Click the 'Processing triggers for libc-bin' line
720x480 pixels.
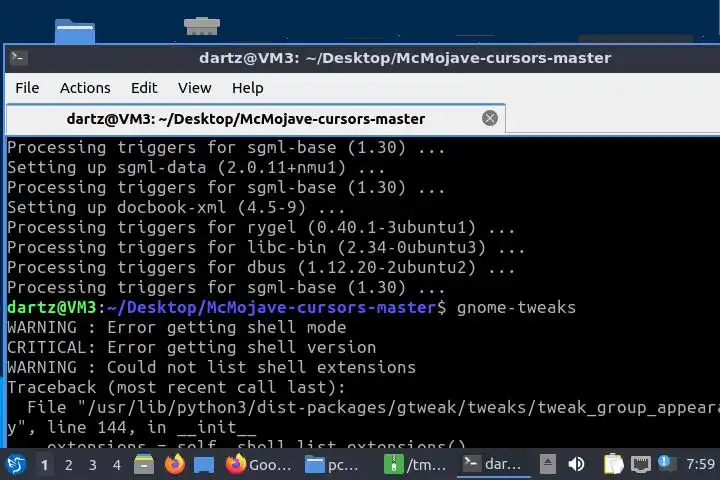tap(266, 248)
